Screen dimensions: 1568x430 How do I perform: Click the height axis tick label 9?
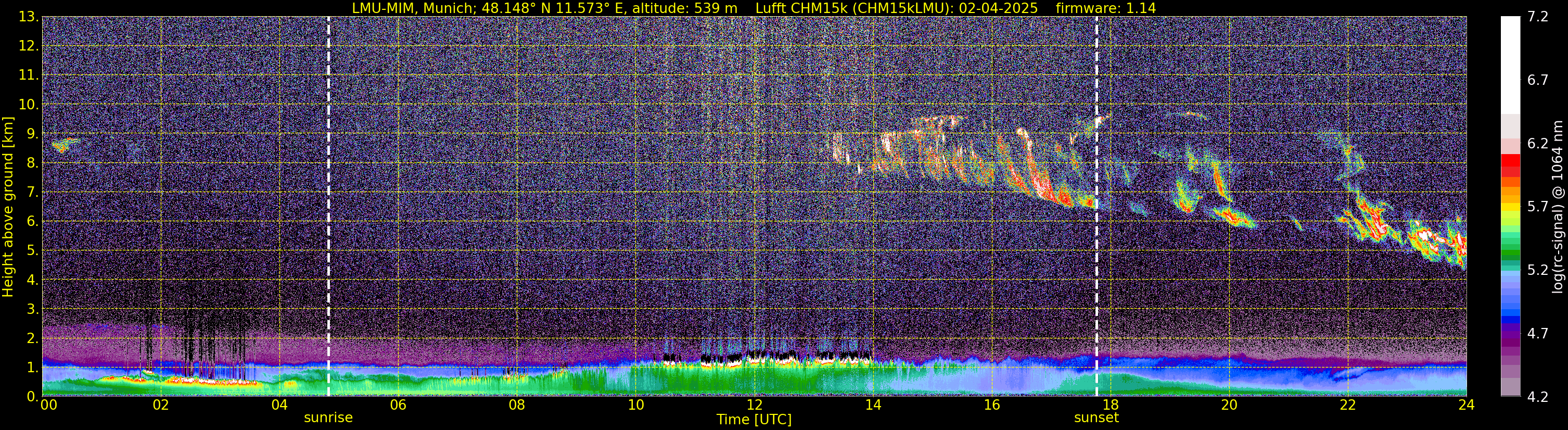point(32,134)
